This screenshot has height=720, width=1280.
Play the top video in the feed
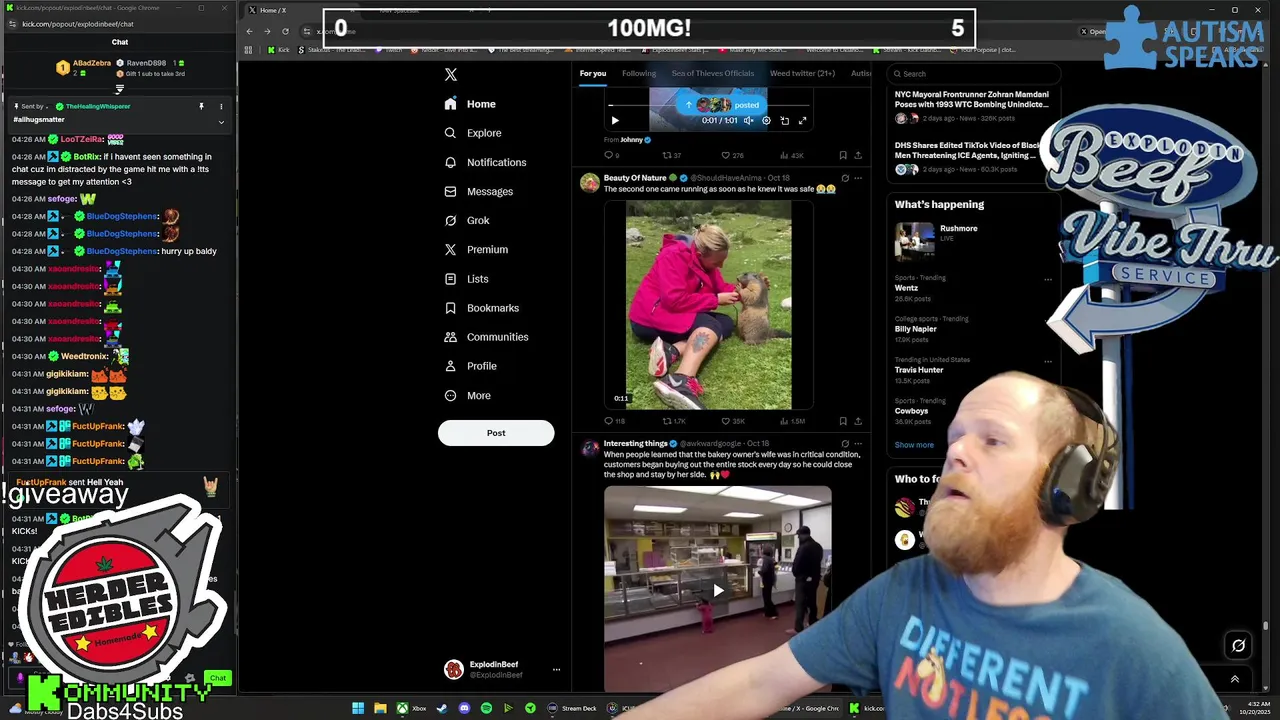[x=615, y=120]
